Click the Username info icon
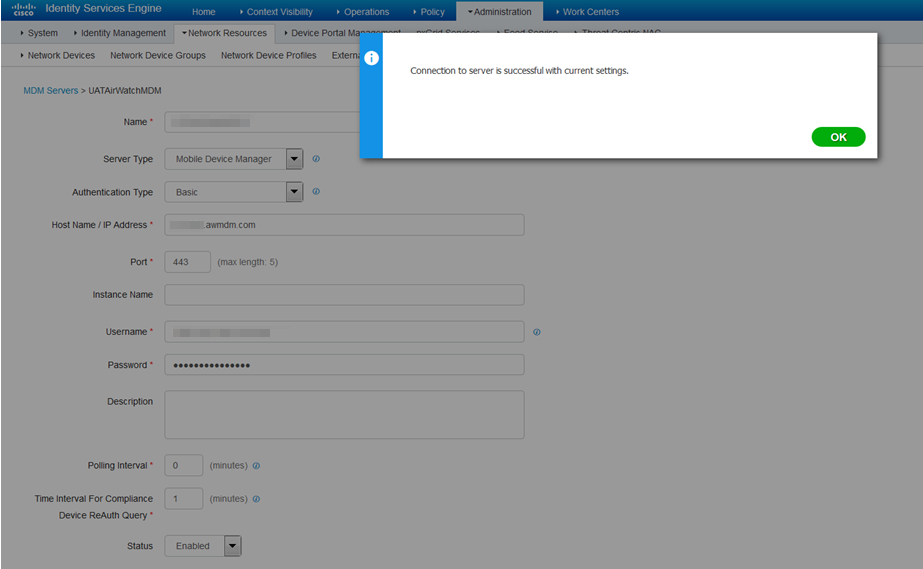Viewport: 923px width, 569px height. pyautogui.click(x=537, y=332)
